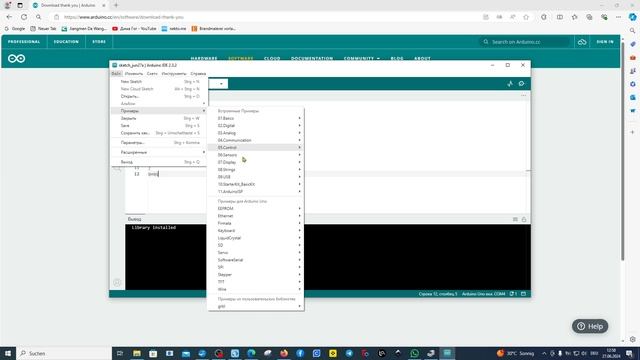This screenshot has height=360, width=640.
Task: Click the three-dots editor tab menu
Action: tap(524, 96)
